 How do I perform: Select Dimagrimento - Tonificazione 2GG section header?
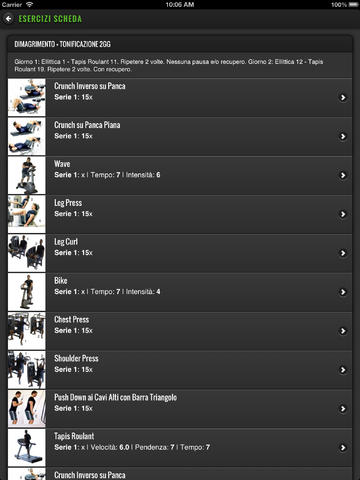[62, 44]
